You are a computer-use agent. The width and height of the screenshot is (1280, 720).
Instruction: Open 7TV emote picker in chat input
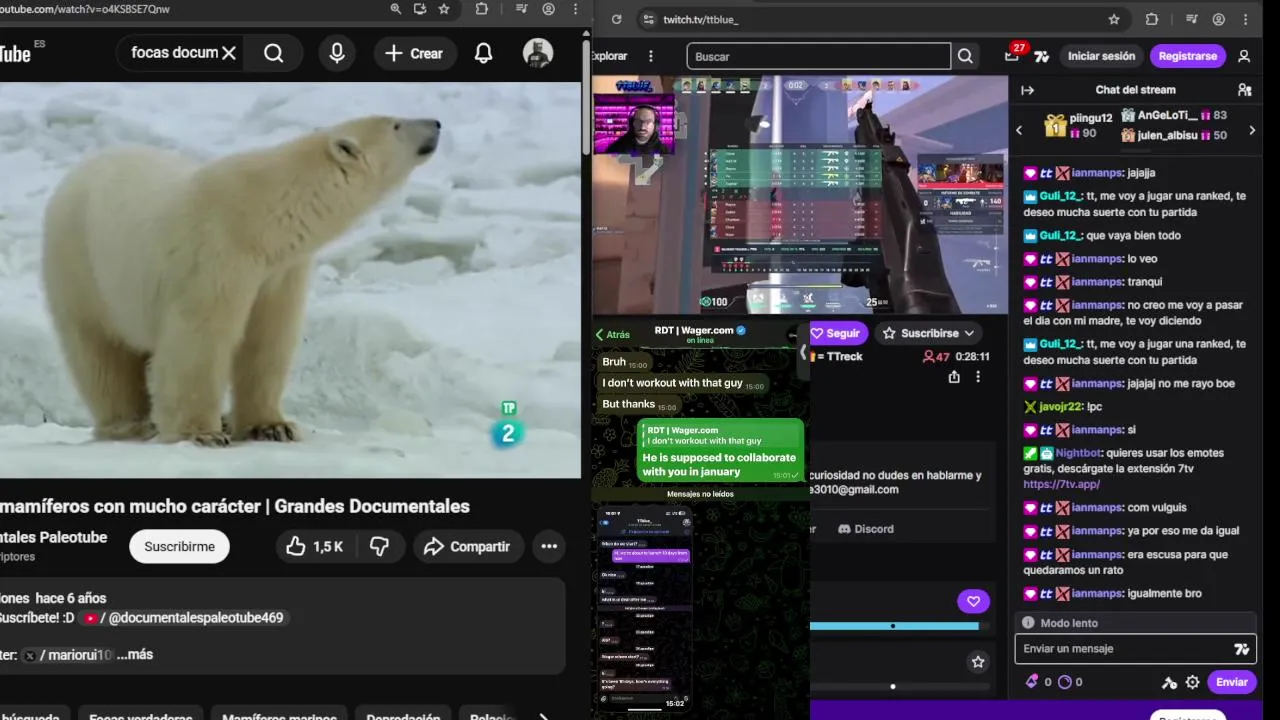(1241, 649)
